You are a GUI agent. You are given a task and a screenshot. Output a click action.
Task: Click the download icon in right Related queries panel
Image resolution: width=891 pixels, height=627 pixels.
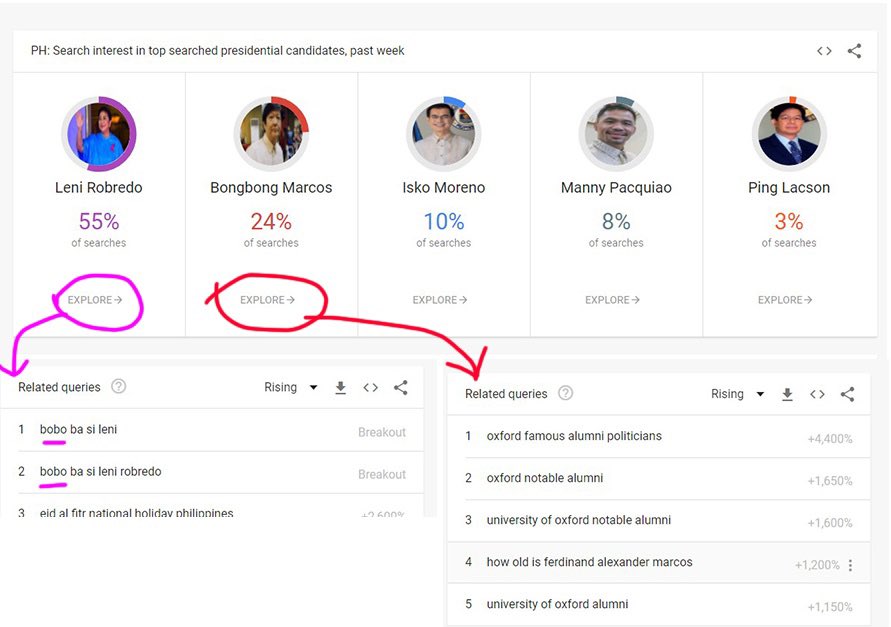(x=787, y=394)
